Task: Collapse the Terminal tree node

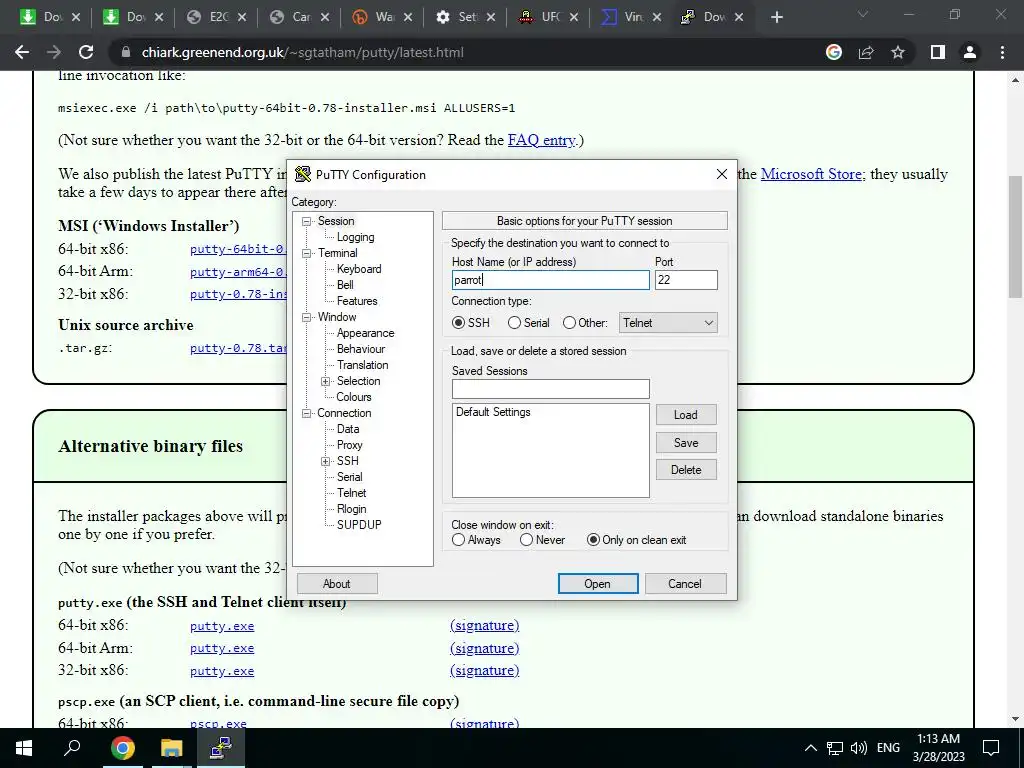Action: coord(306,253)
